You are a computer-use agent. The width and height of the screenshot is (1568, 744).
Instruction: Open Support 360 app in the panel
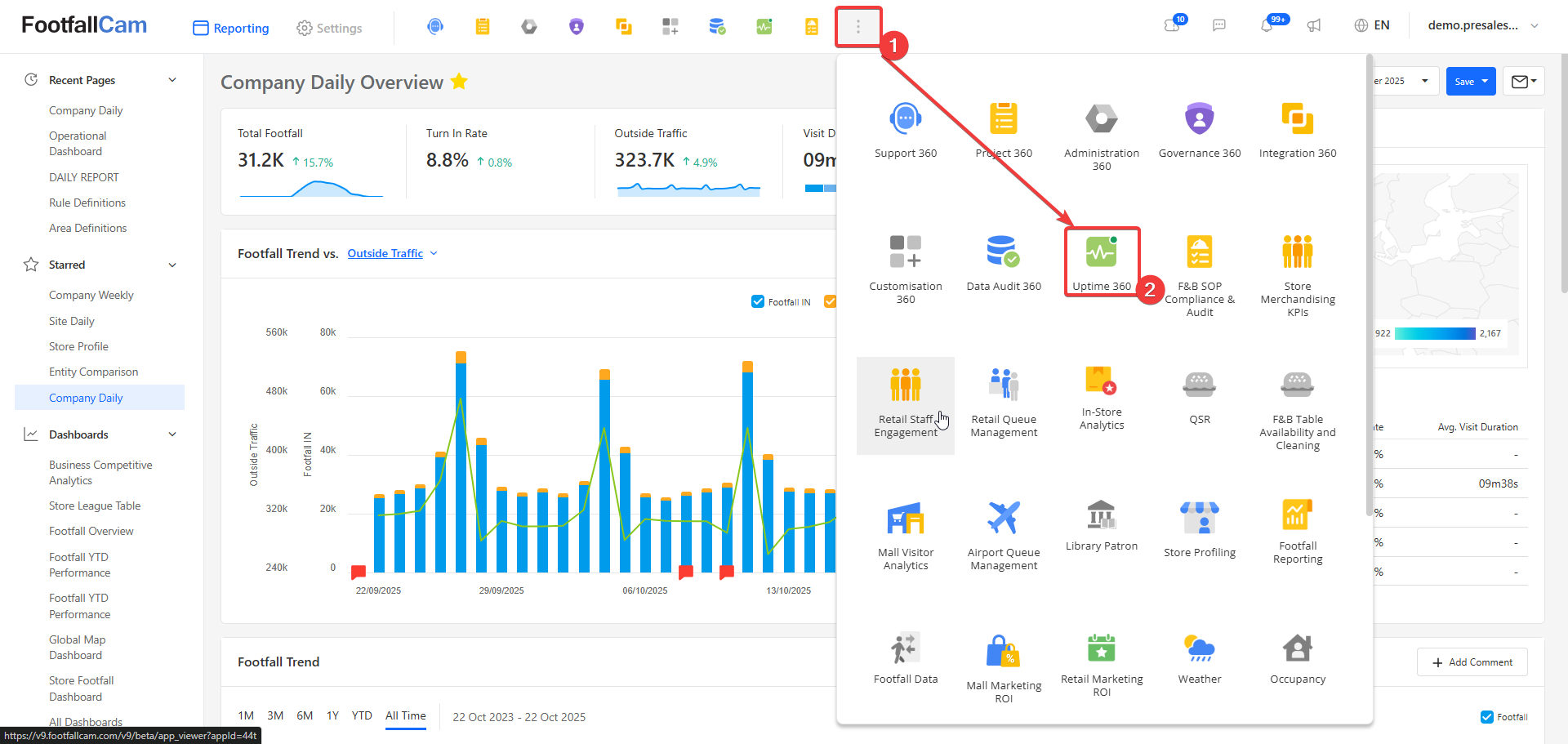tap(906, 131)
